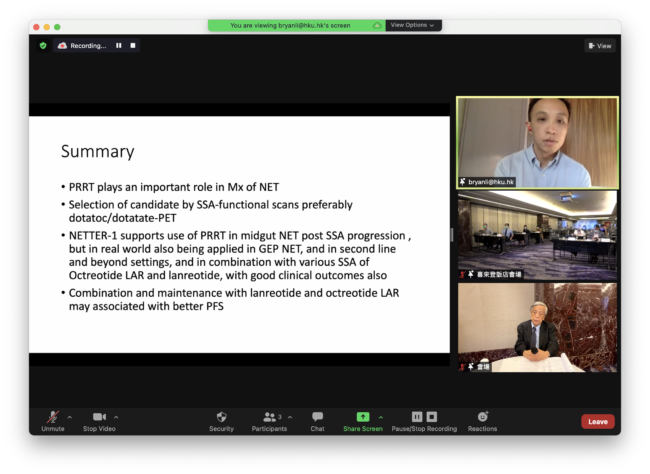
Task: Expand the video options arrow beside Stop Video
Action: 117,417
